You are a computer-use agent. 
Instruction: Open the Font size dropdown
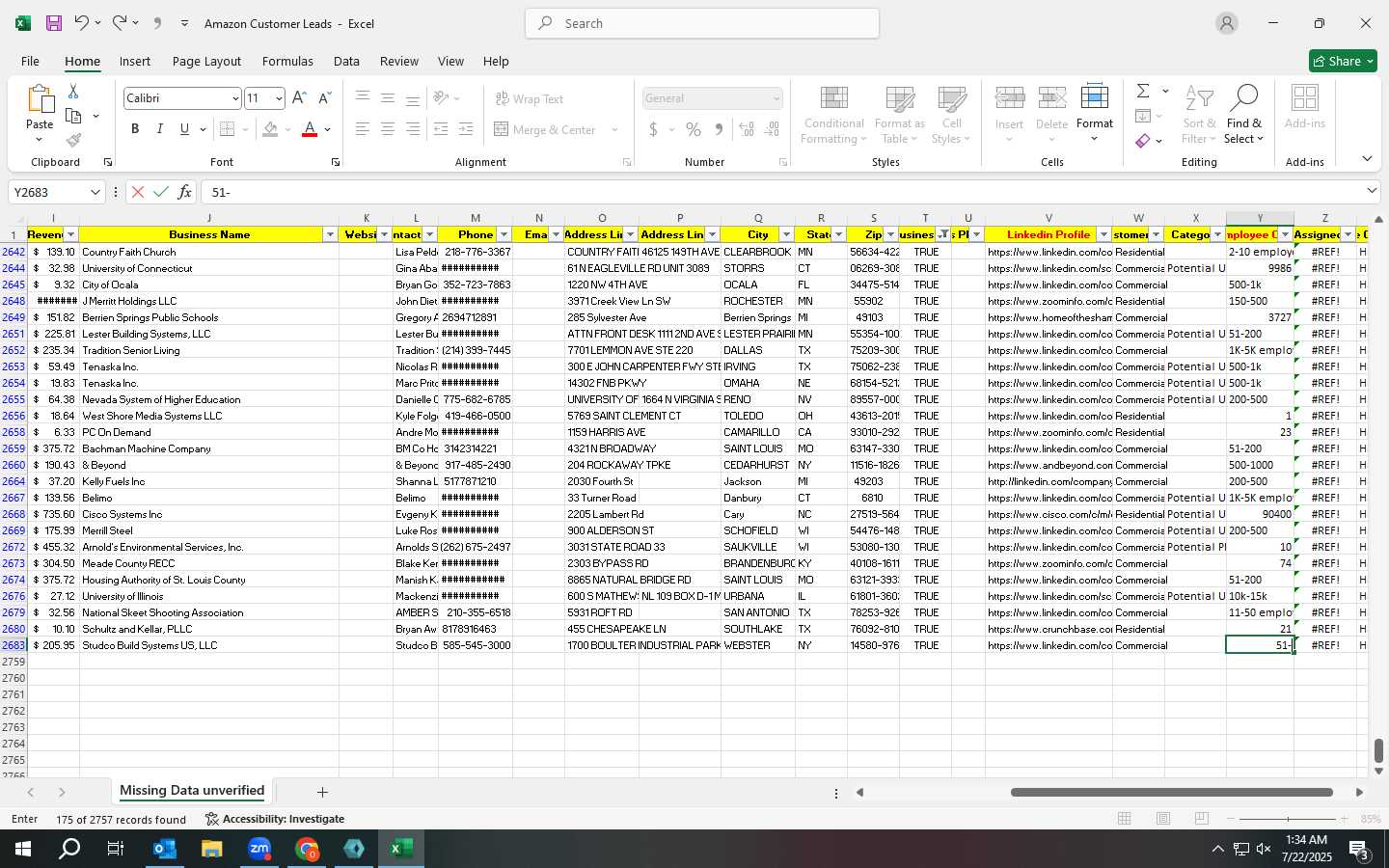[279, 98]
